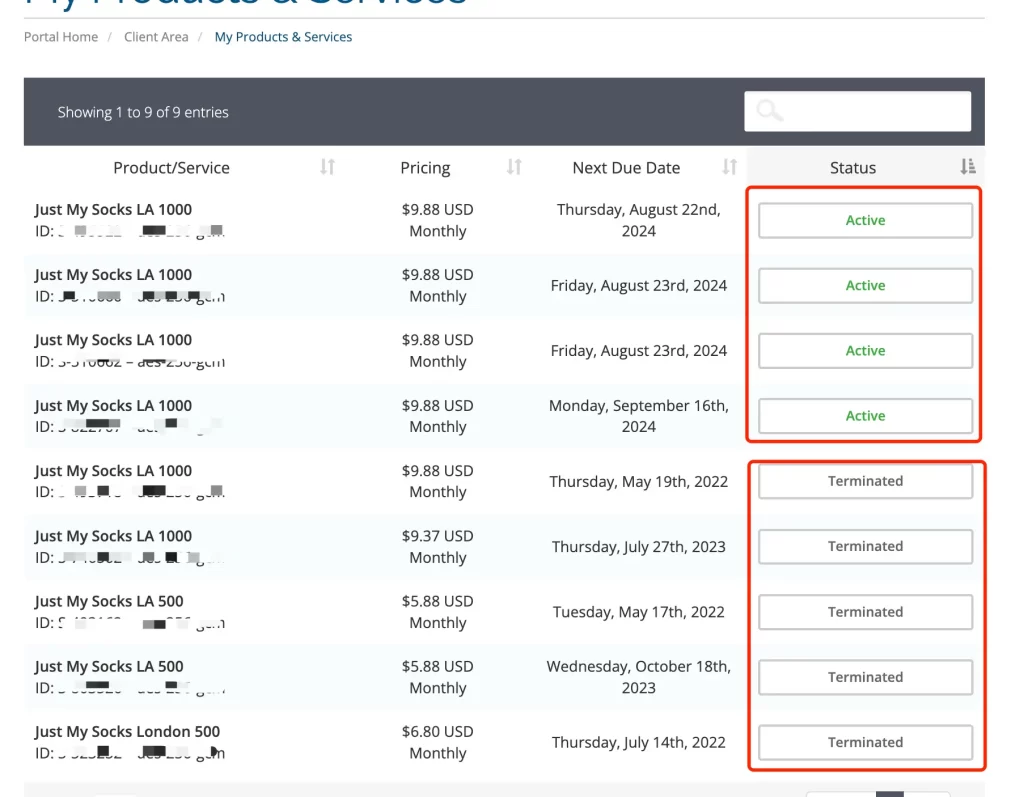Go to Portal Home breadcrumb
The height and width of the screenshot is (797, 1024).
pos(61,37)
